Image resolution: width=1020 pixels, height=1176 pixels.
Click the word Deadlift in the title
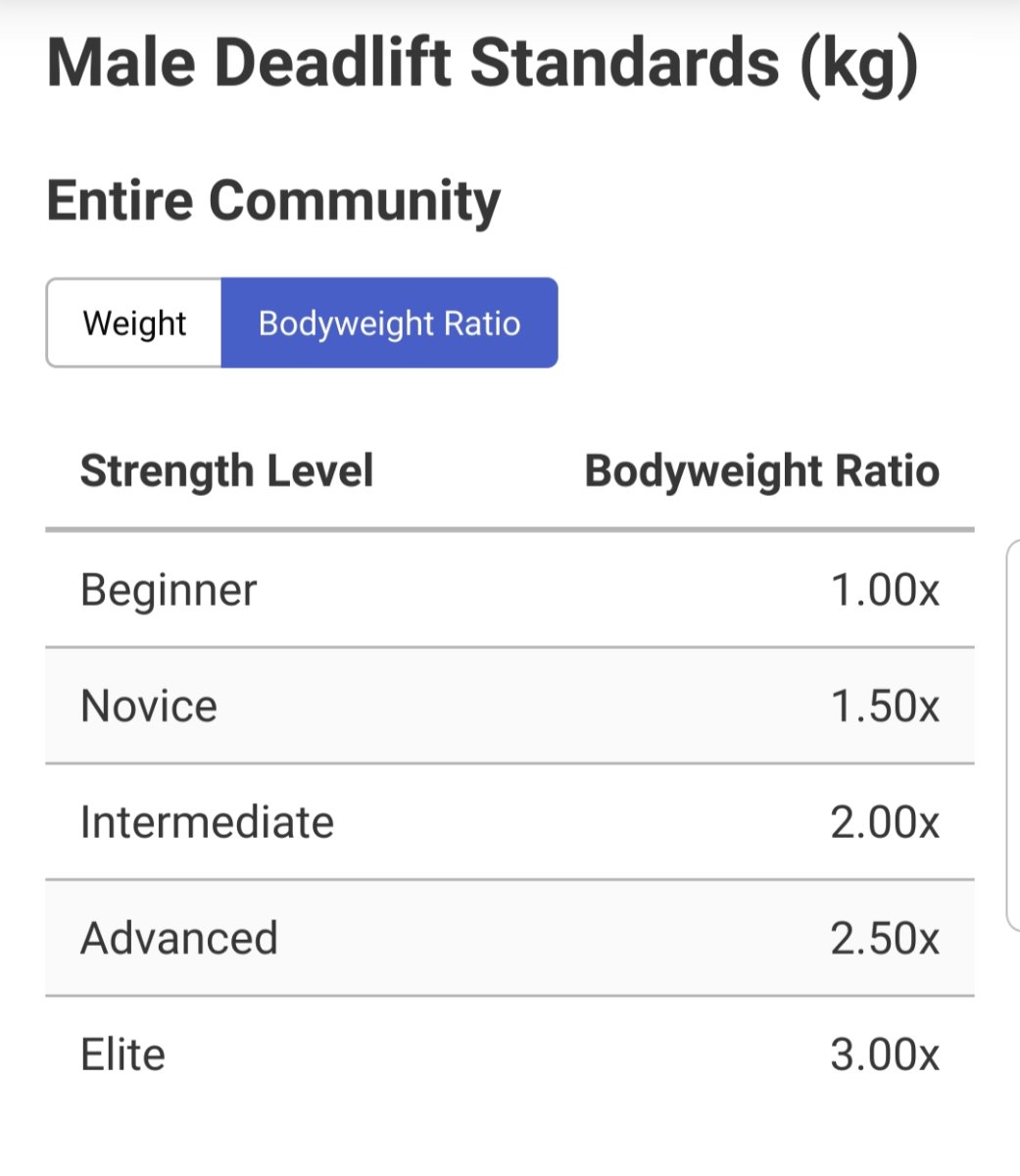[331, 64]
